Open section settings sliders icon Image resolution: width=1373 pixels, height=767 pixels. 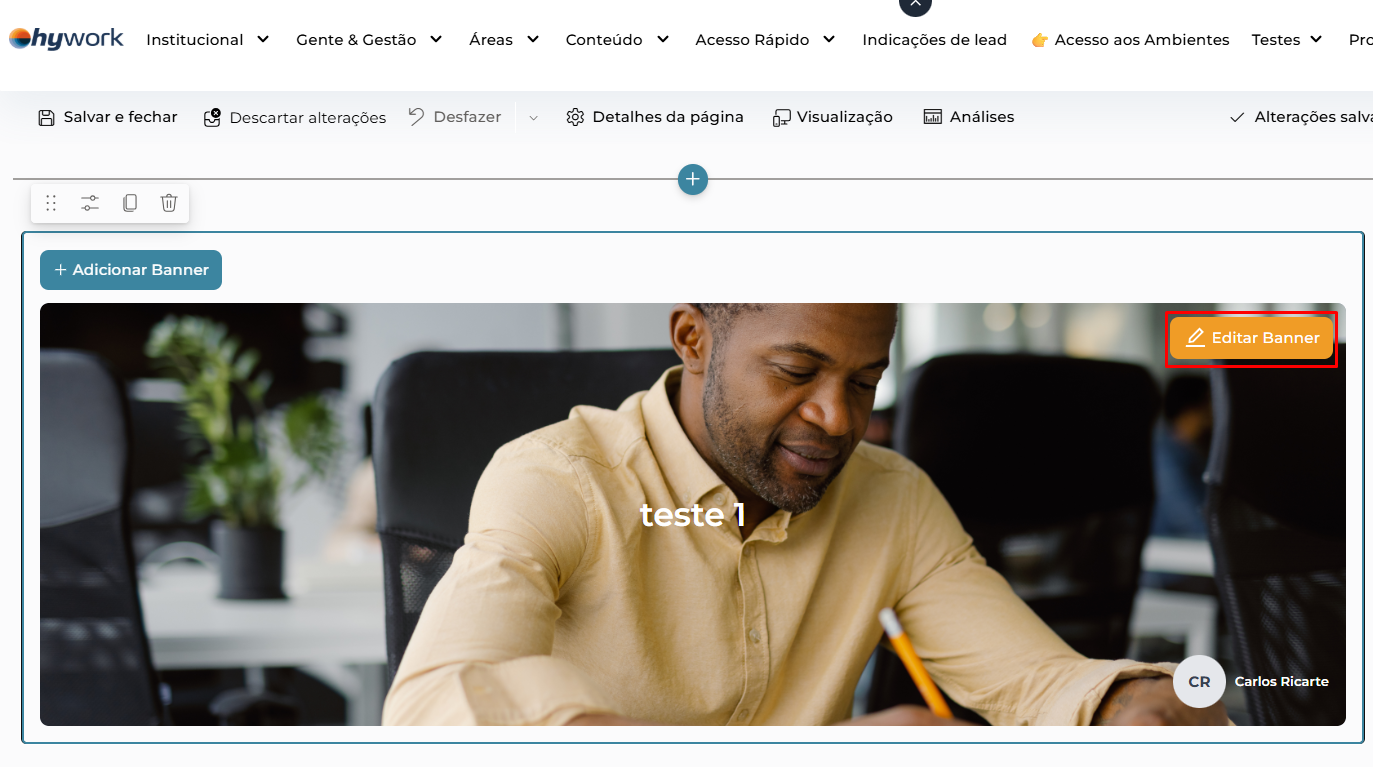click(x=90, y=203)
